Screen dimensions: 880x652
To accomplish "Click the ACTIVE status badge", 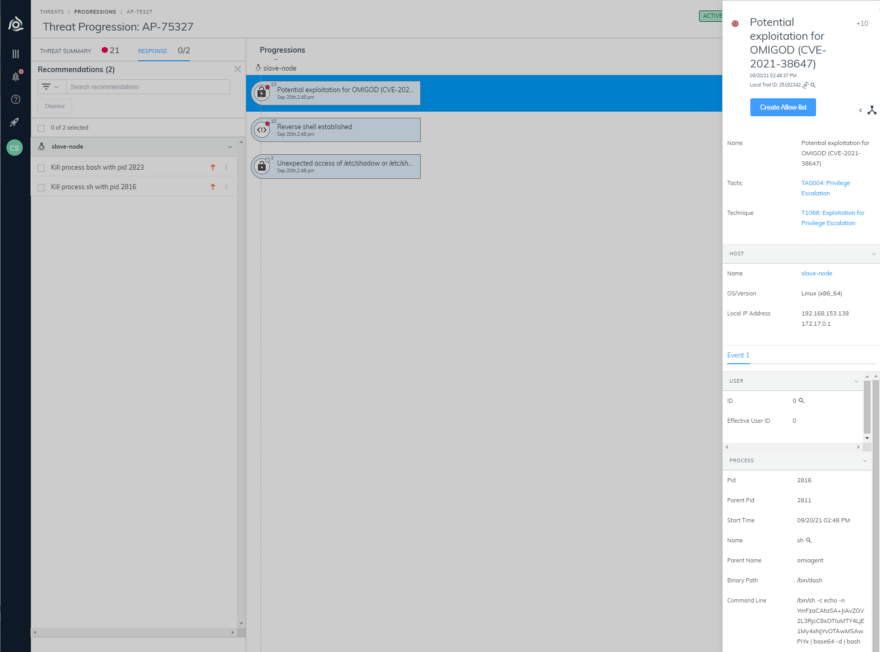I will (711, 16).
